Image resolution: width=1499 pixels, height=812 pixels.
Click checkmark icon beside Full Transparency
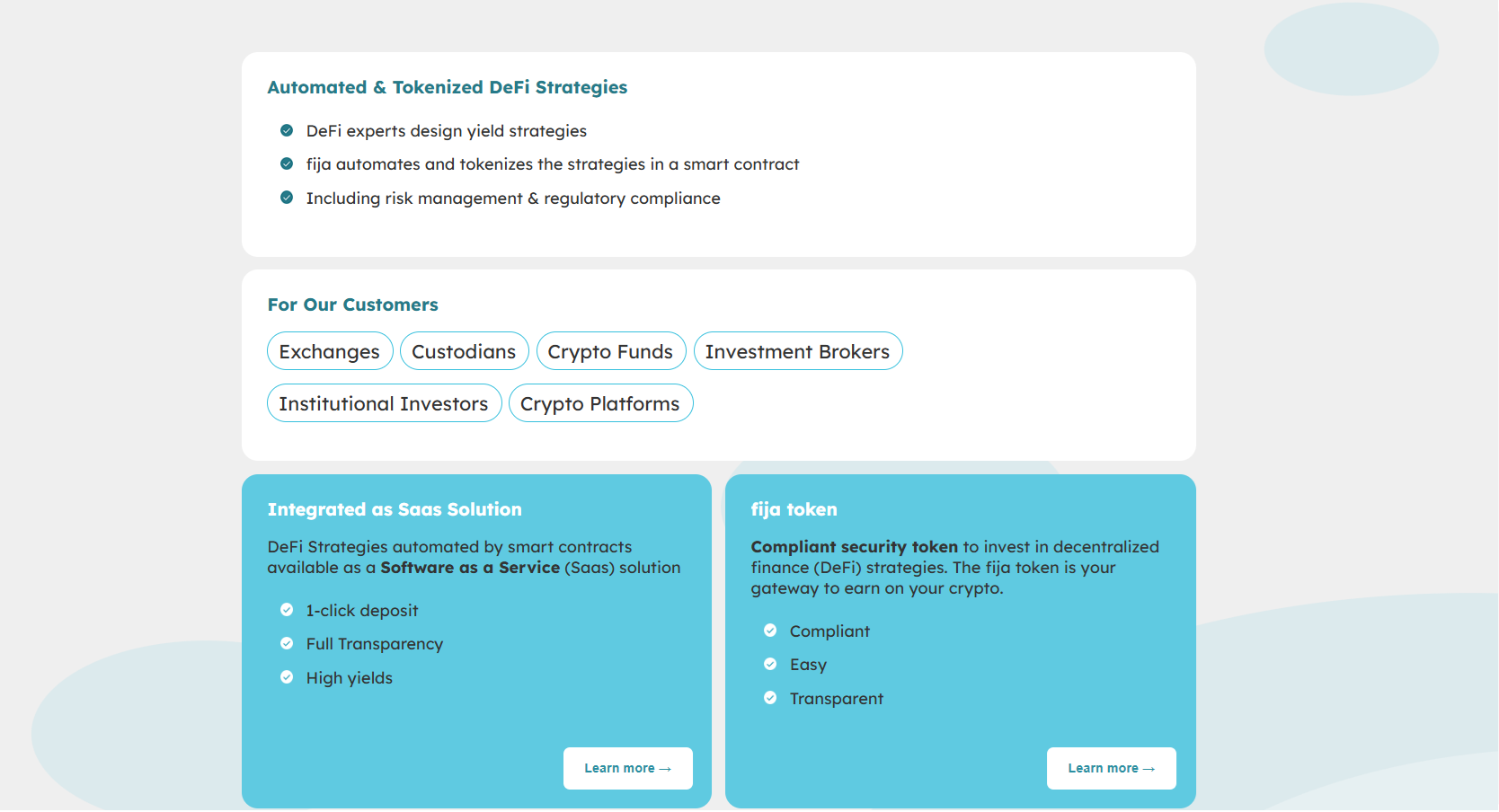287,643
